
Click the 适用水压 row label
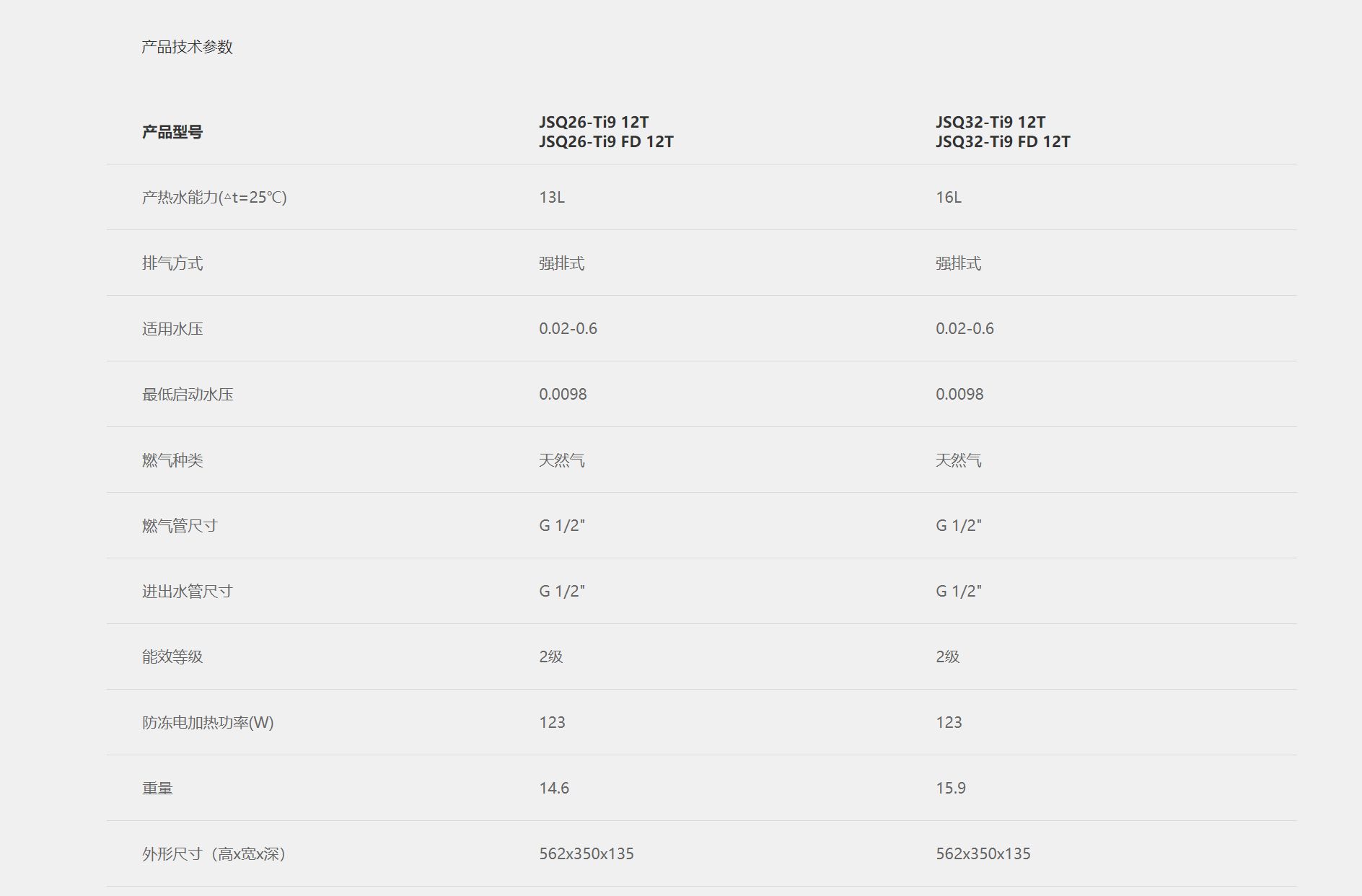pyautogui.click(x=172, y=329)
